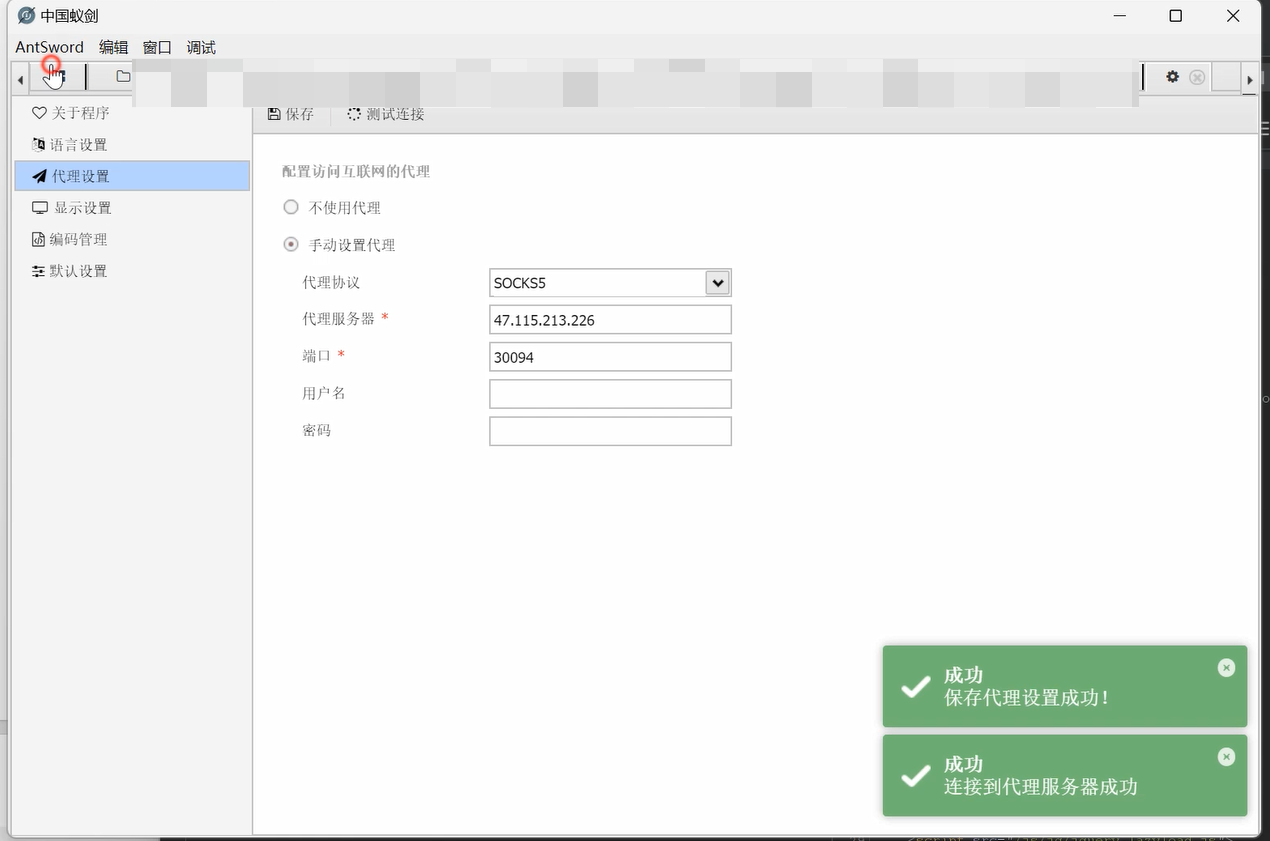The height and width of the screenshot is (841, 1270).
Task: Click the 密码 input field
Action: [x=610, y=431]
